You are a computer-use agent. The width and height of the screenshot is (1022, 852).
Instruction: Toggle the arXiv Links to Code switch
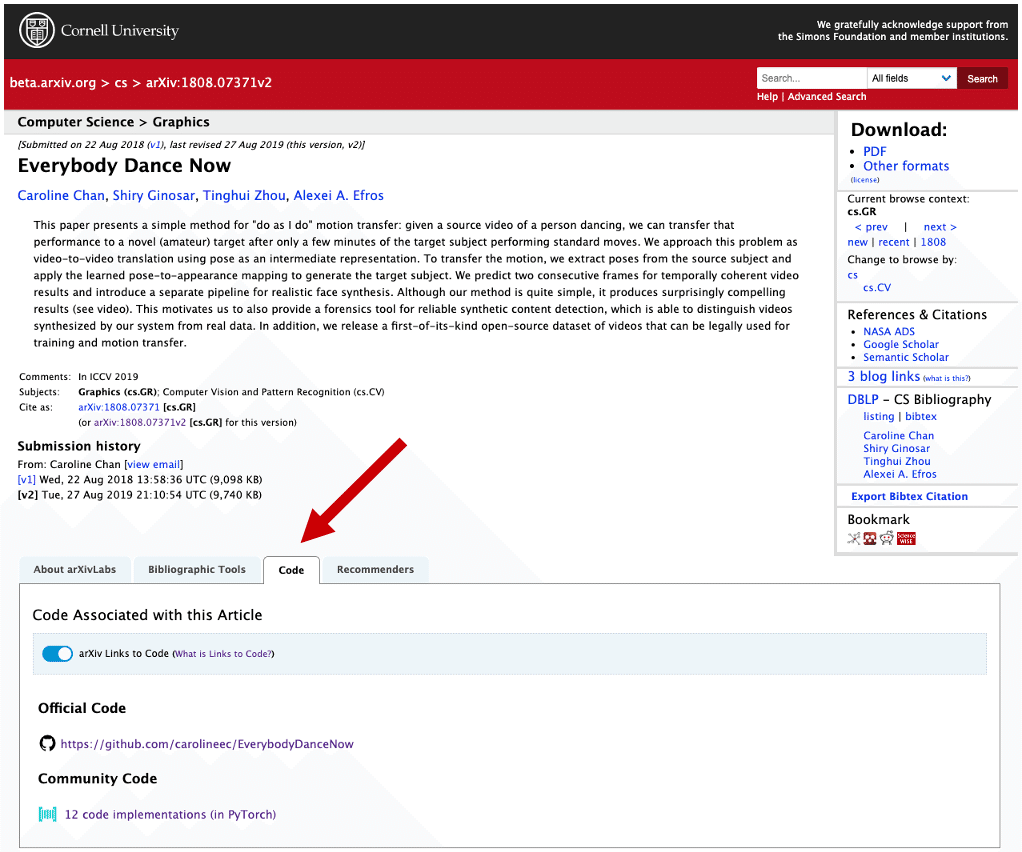pyautogui.click(x=57, y=653)
